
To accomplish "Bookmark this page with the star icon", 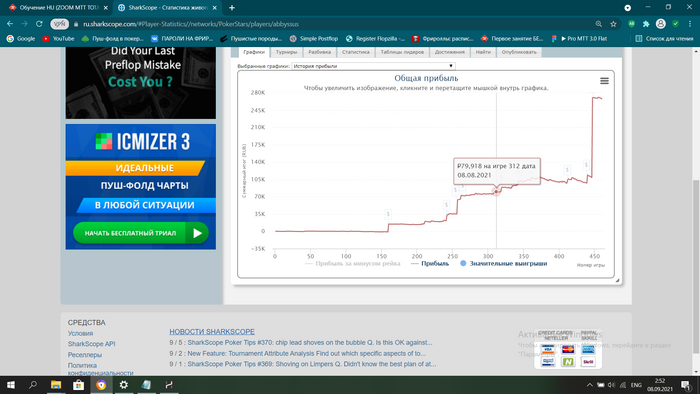I will [x=613, y=24].
